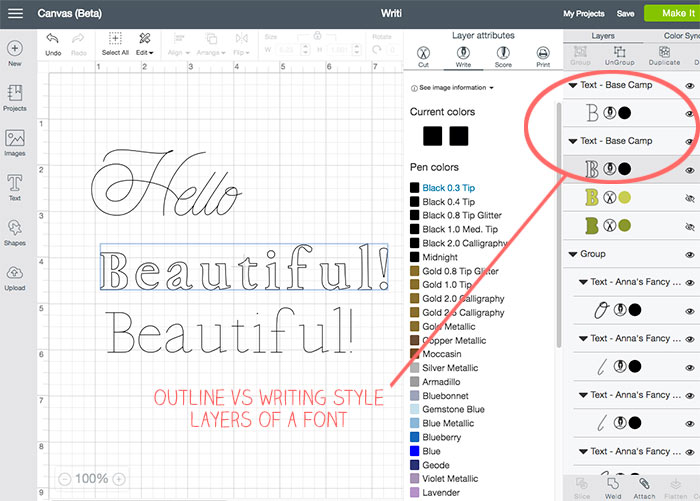
Task: Click the green Make It button
Action: tap(672, 13)
